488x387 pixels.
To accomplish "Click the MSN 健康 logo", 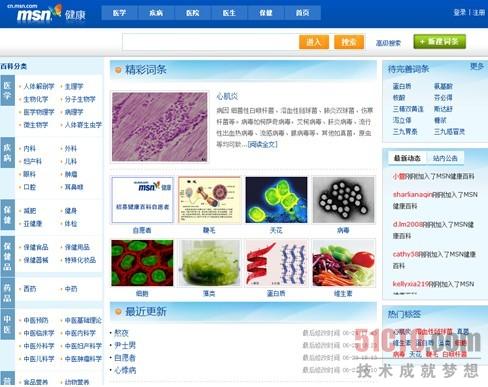I will pos(51,13).
